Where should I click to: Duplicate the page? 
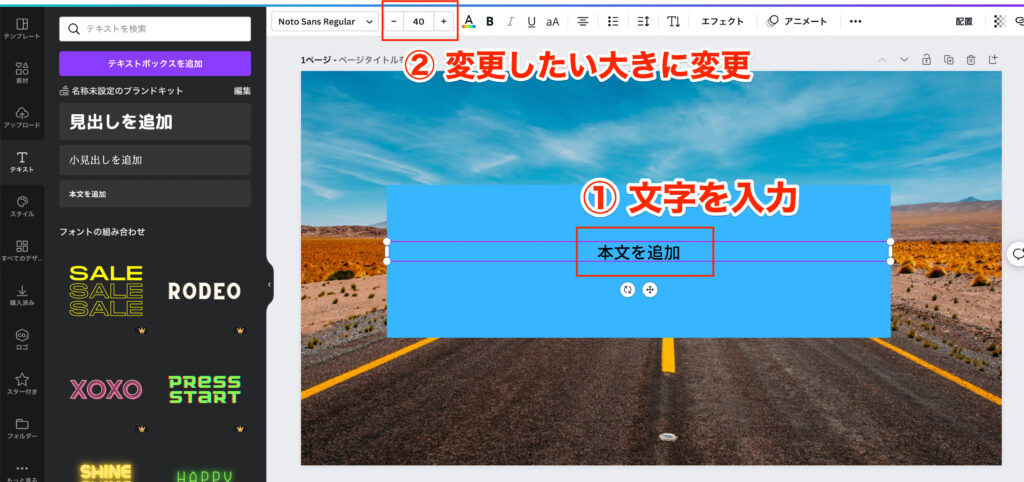948,59
